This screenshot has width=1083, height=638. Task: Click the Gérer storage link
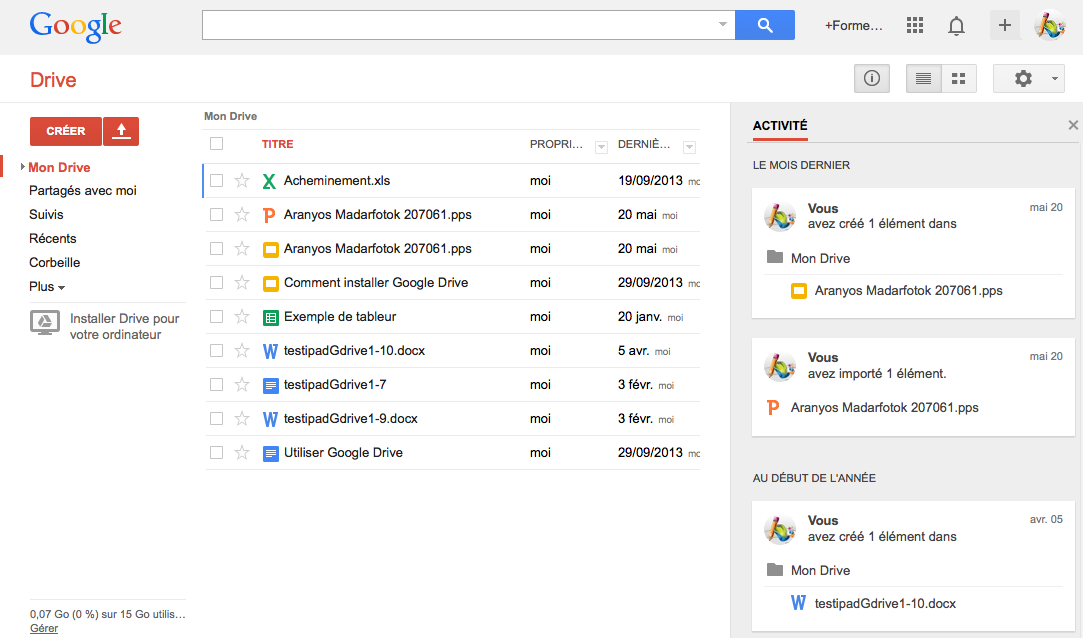point(44,628)
